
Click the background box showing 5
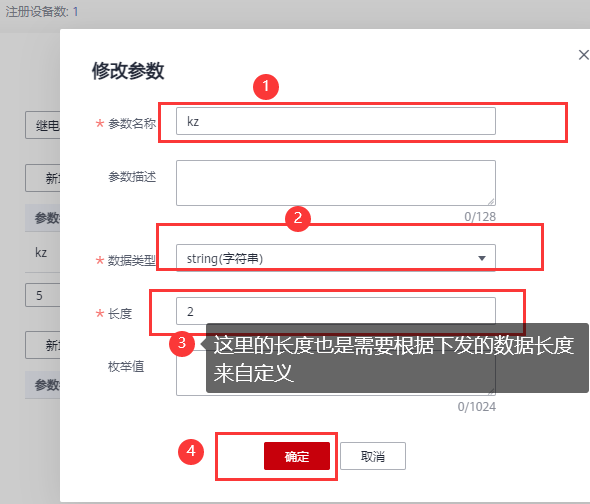(43, 295)
